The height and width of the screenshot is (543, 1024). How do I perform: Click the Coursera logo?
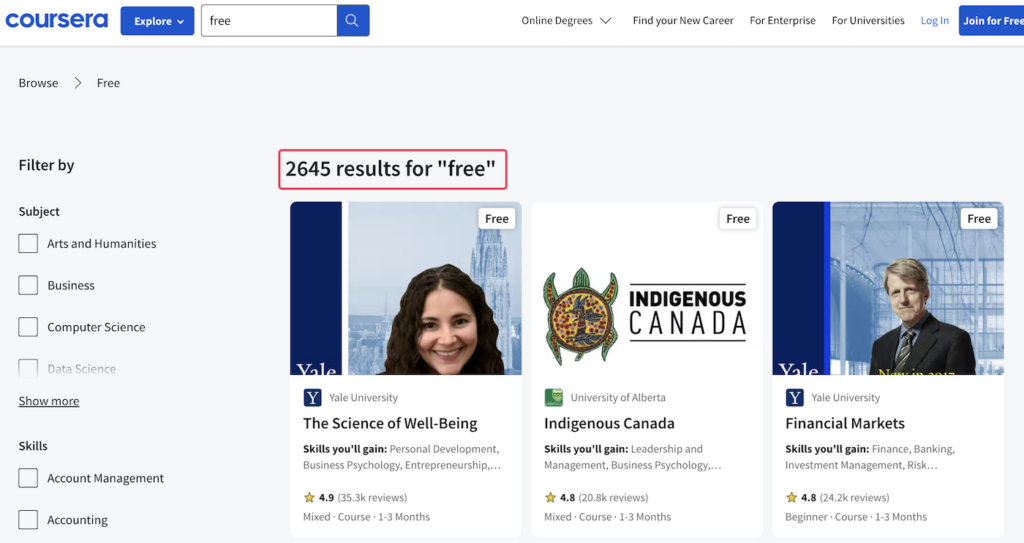tap(57, 20)
